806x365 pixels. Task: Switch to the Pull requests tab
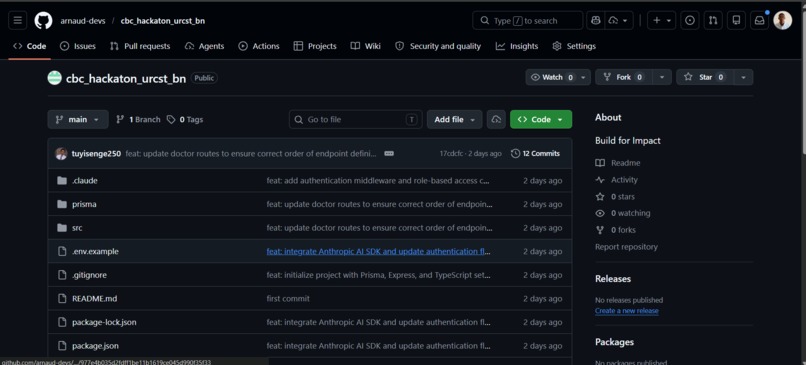point(140,46)
